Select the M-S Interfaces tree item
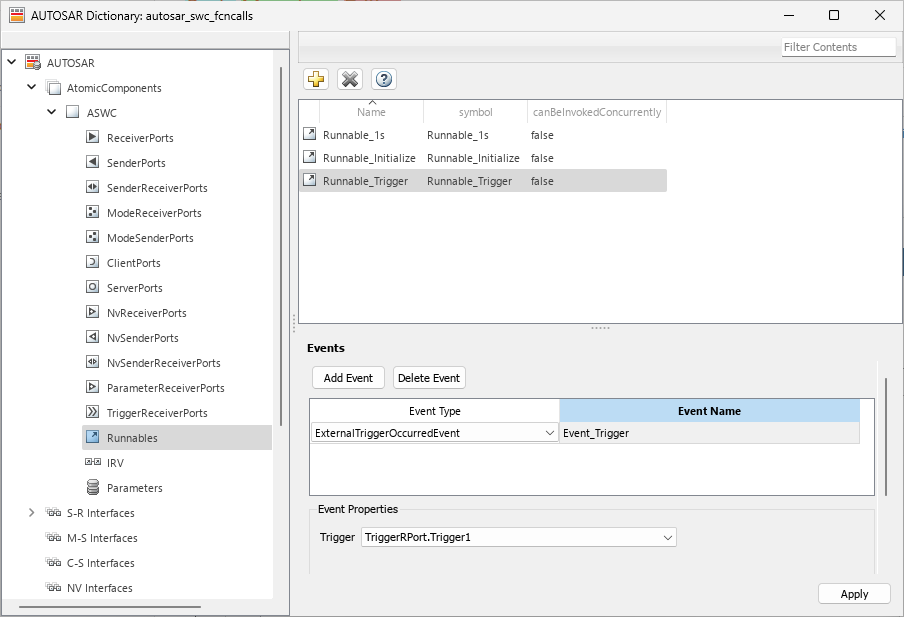Image resolution: width=904 pixels, height=617 pixels. coord(102,538)
